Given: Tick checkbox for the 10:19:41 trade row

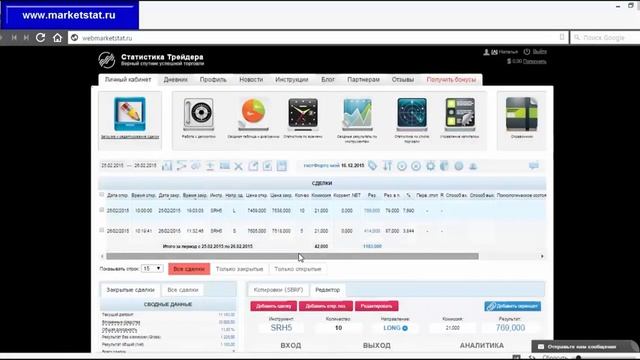Looking at the screenshot, I should 102,230.
